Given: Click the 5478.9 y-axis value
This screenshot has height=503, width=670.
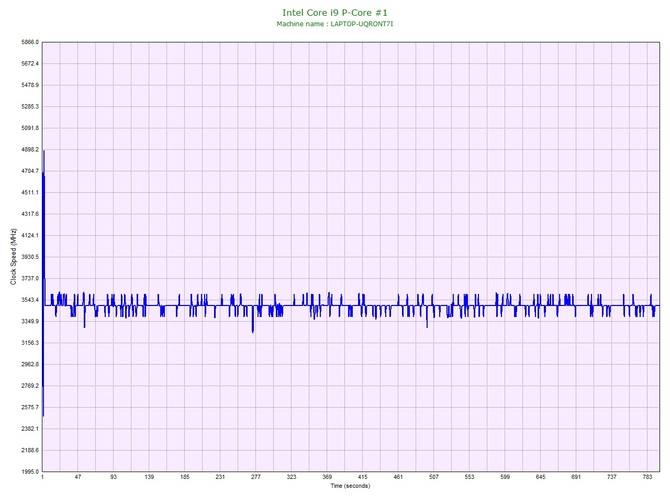Looking at the screenshot, I should coord(30,85).
